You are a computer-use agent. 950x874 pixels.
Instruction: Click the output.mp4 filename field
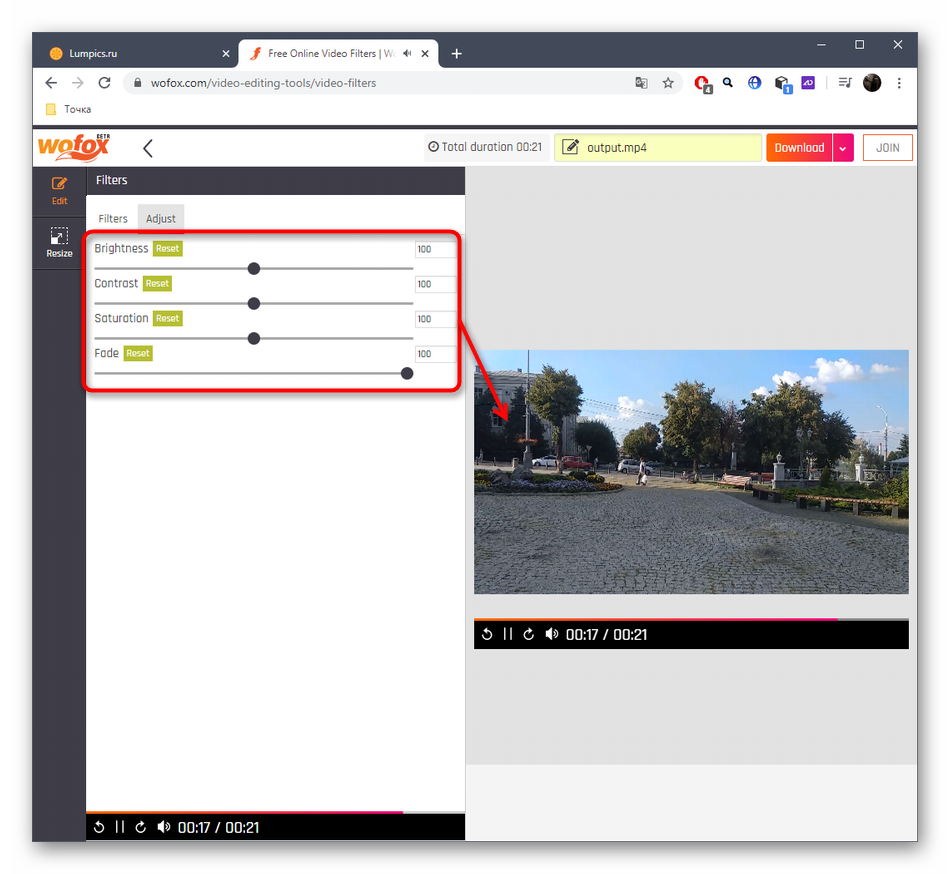(658, 148)
